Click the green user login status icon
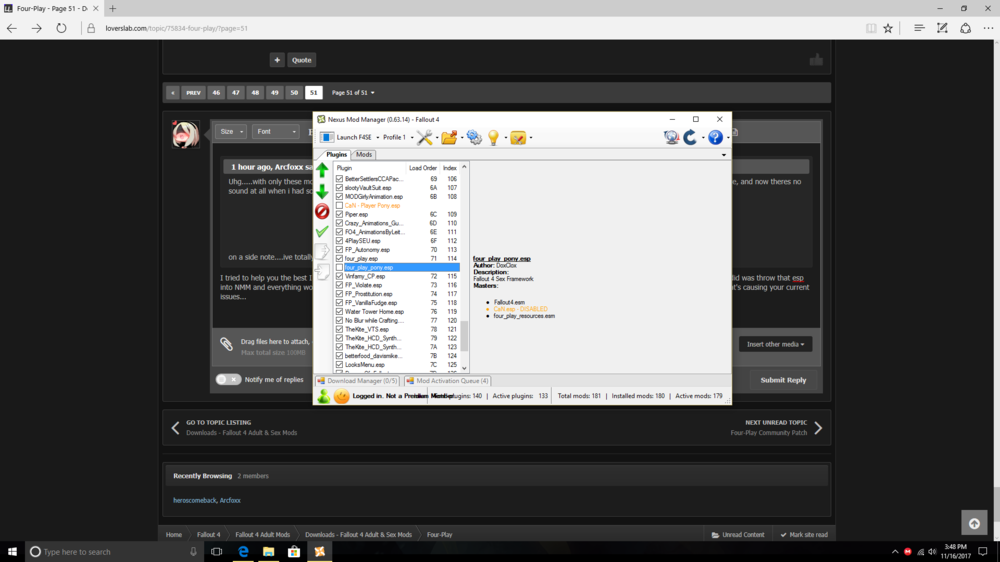Viewport: 1000px width, 562px height. pyautogui.click(x=323, y=396)
